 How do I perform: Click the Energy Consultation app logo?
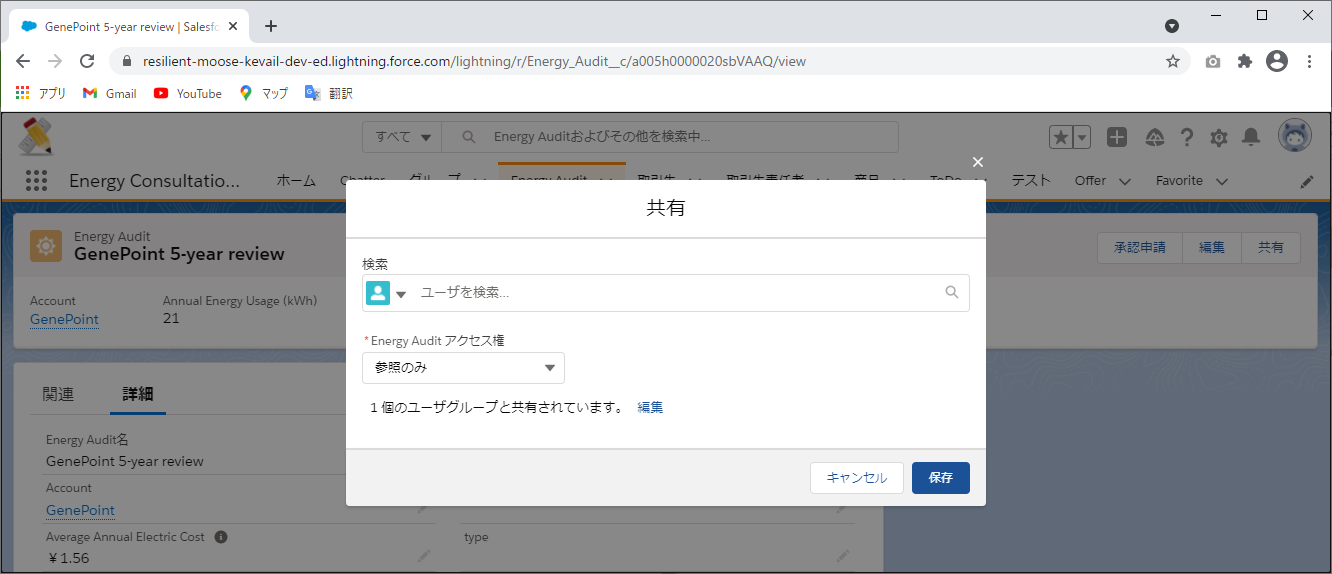(x=36, y=136)
